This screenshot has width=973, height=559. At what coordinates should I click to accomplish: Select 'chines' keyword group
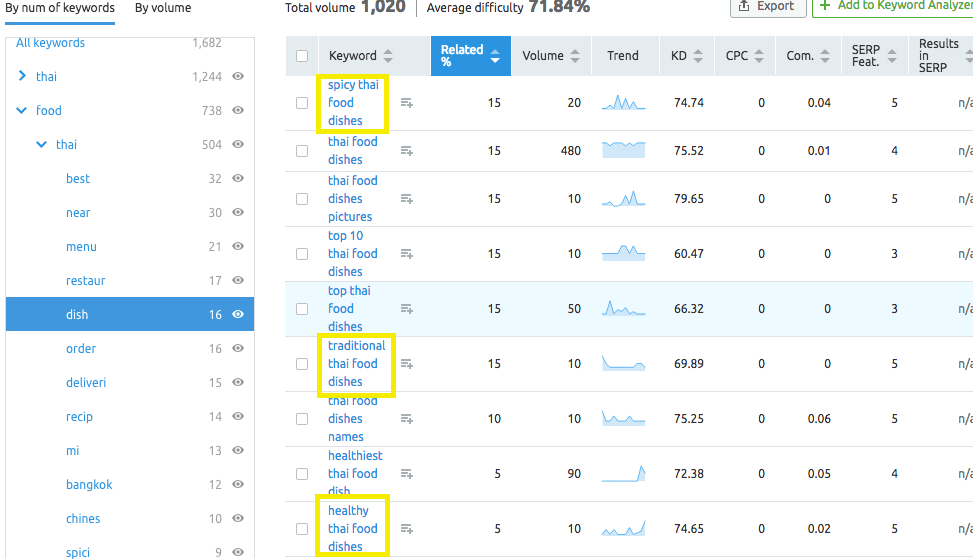point(83,518)
